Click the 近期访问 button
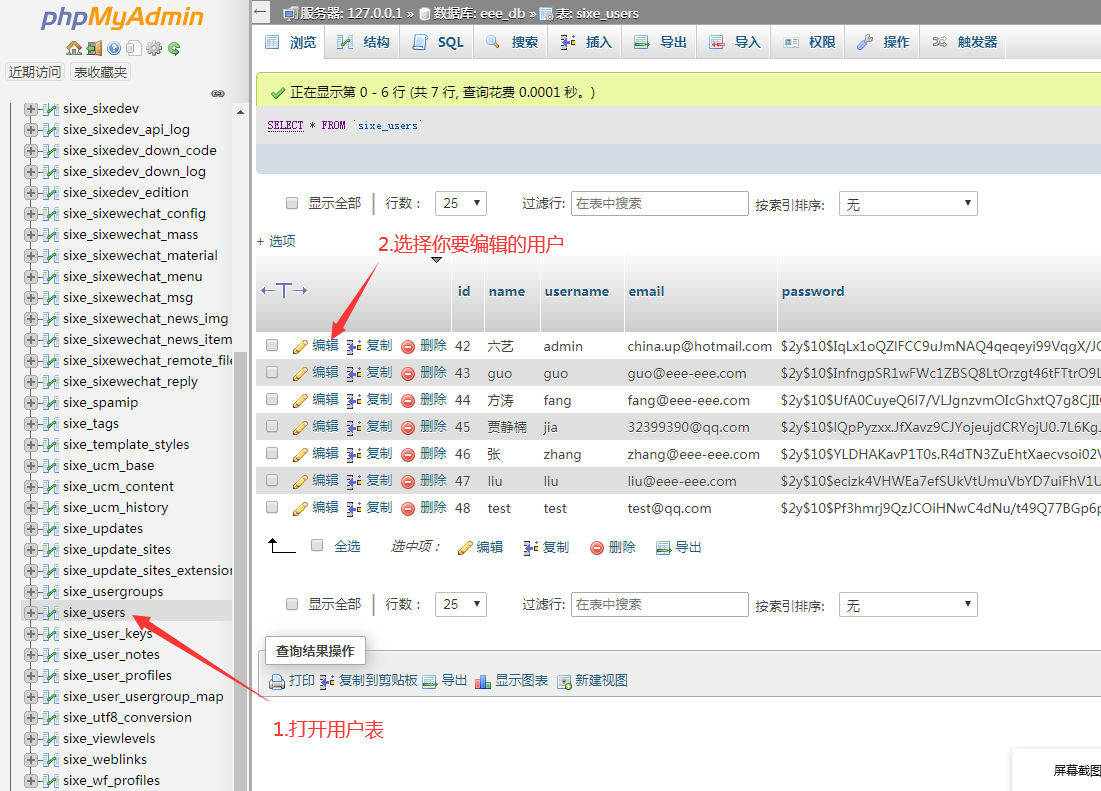The width and height of the screenshot is (1101, 791). pyautogui.click(x=35, y=72)
